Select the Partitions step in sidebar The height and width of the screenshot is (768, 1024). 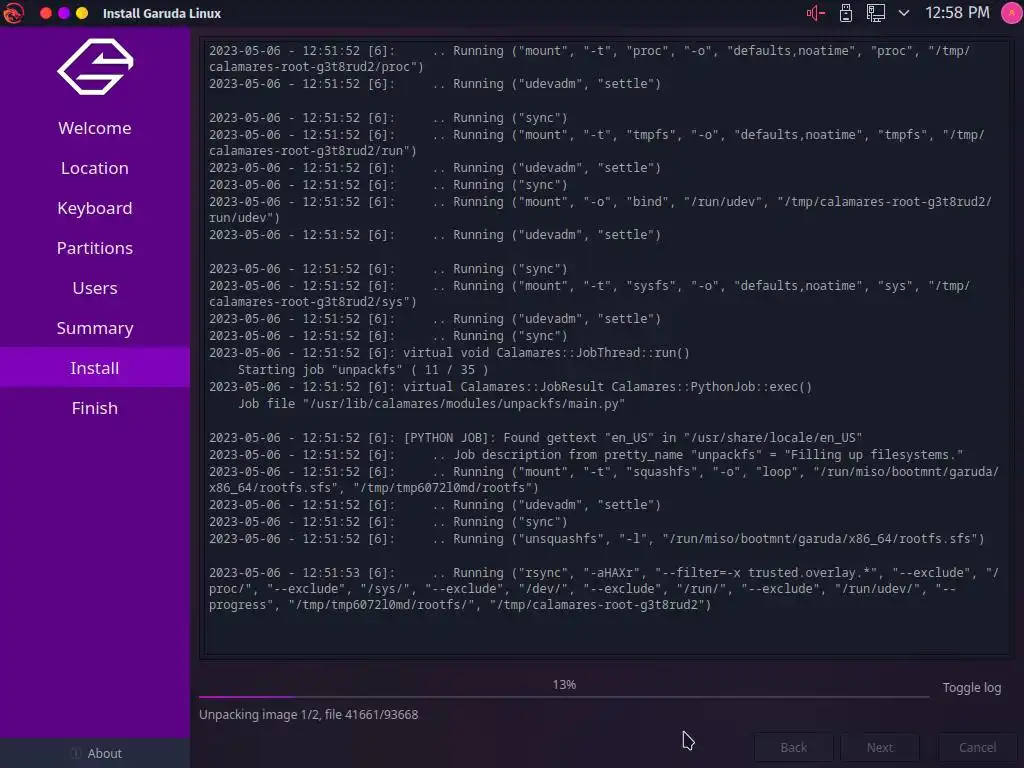click(x=95, y=248)
